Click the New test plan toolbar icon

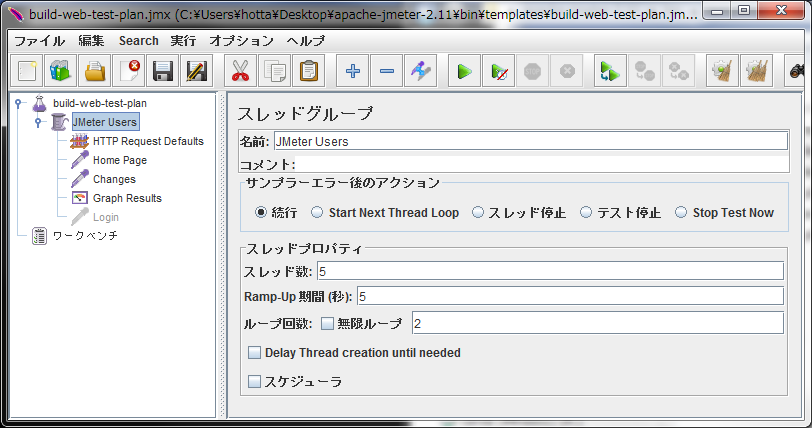tap(26, 71)
